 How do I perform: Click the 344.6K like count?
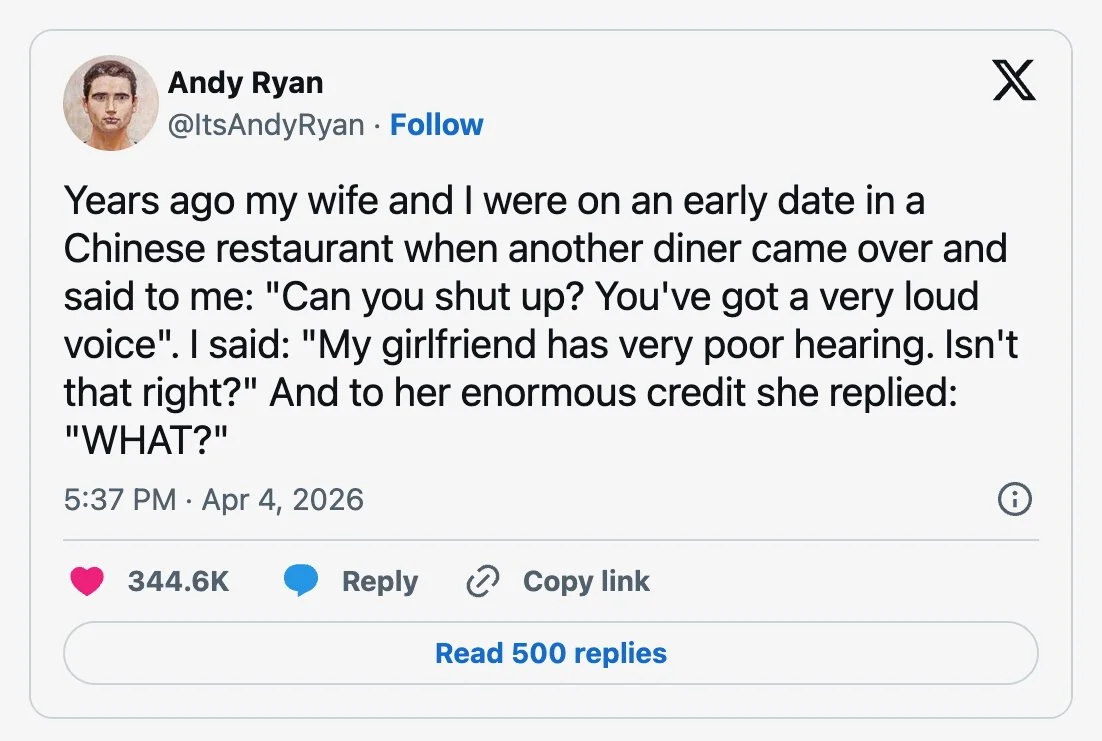coord(179,581)
